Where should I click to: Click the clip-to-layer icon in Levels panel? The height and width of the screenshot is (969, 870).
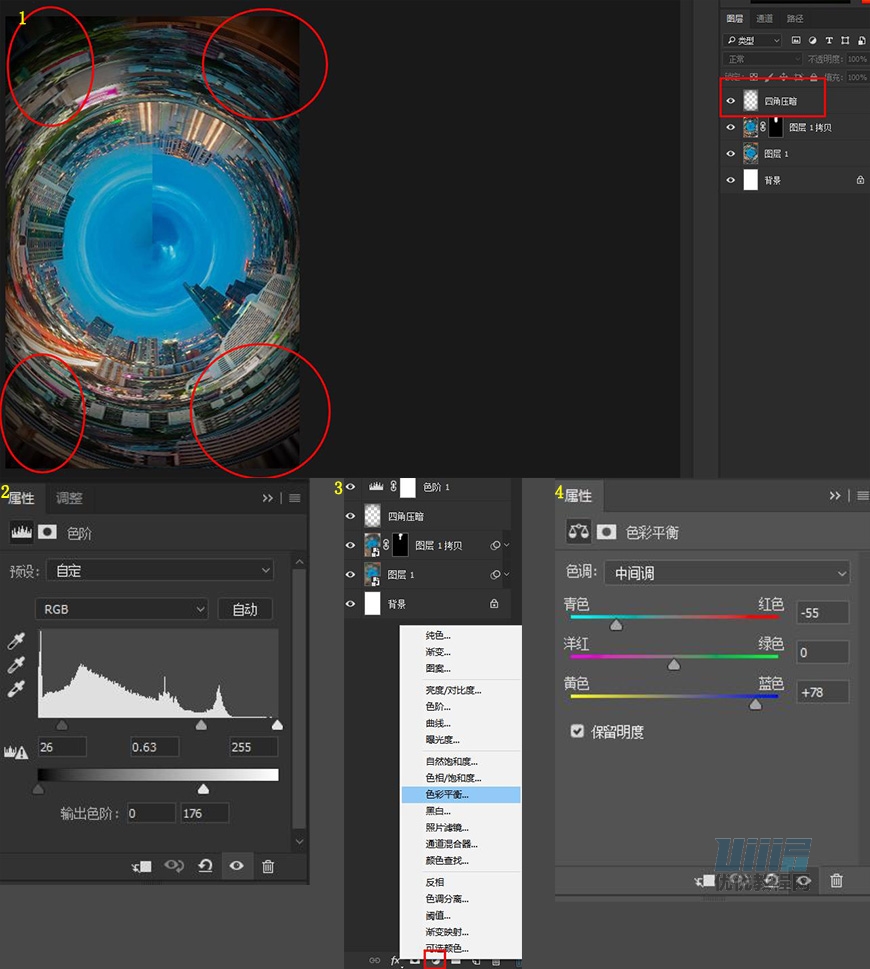[x=142, y=866]
